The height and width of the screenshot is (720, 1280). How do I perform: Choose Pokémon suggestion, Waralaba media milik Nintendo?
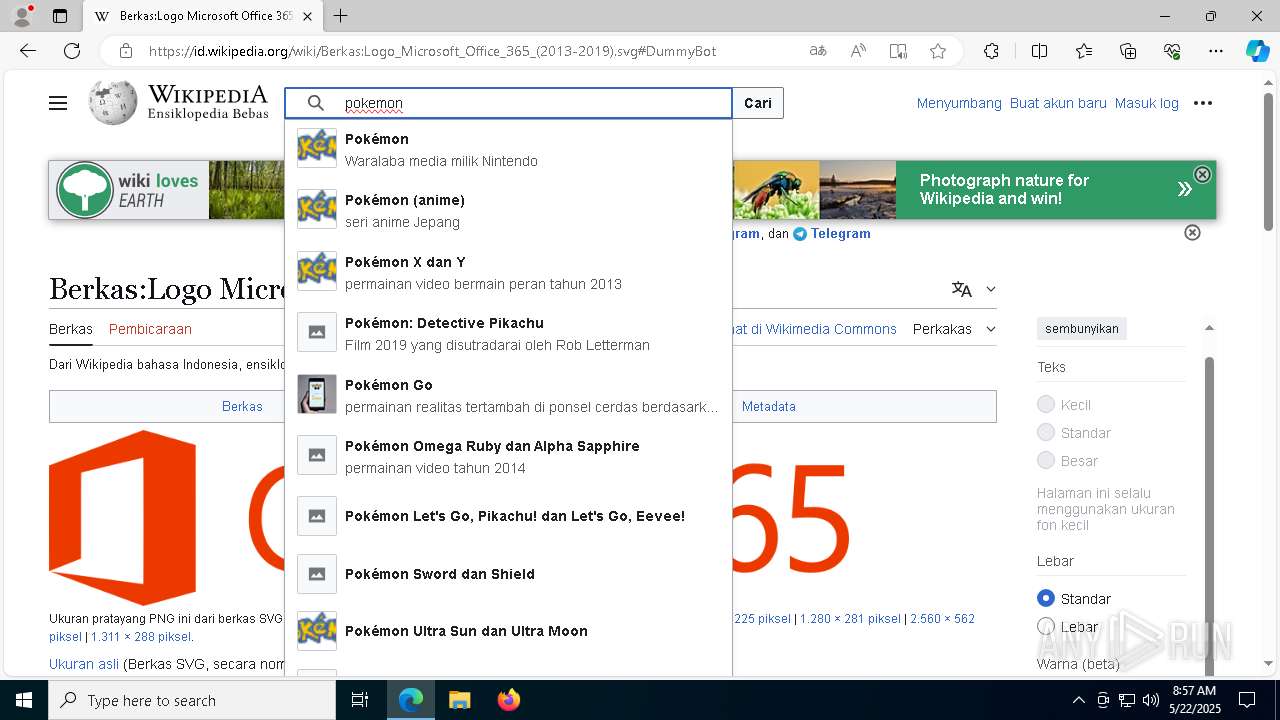(509, 149)
